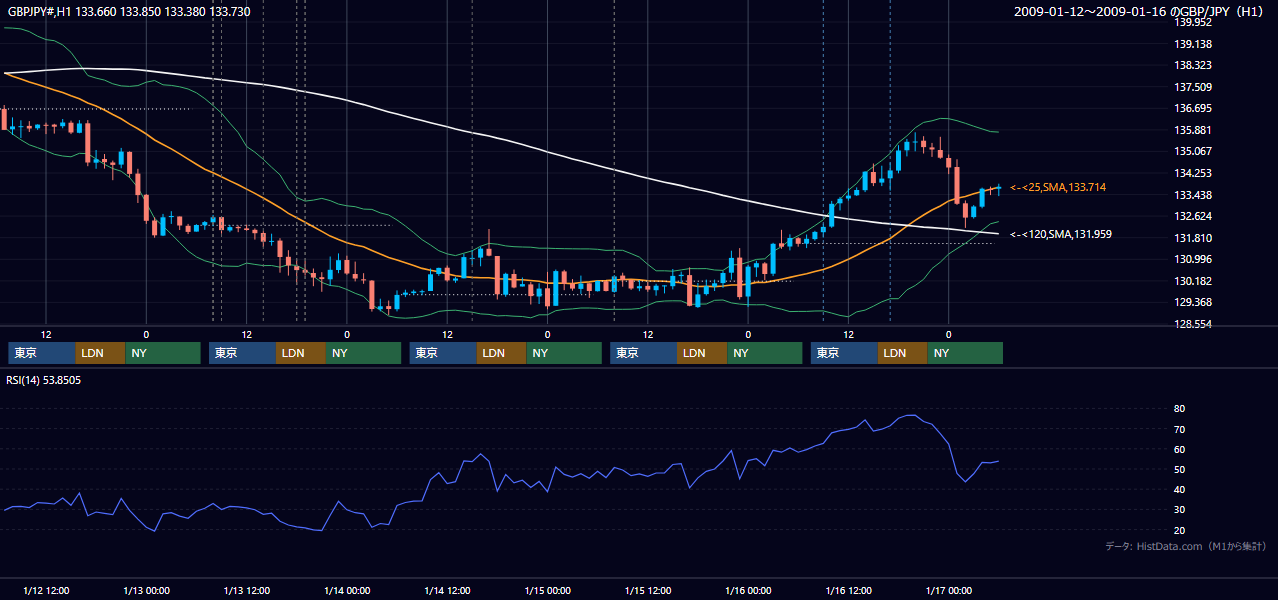Viewport: 1278px width, 600px height.
Task: Select the white 120 SMA label reading 131.959
Action: tap(1061, 234)
